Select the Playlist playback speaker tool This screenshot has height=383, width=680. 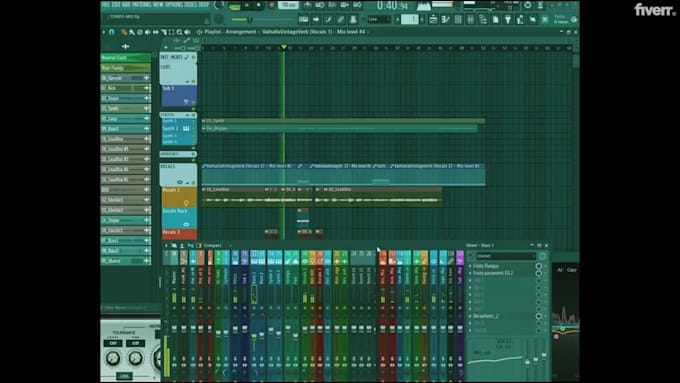(188, 32)
